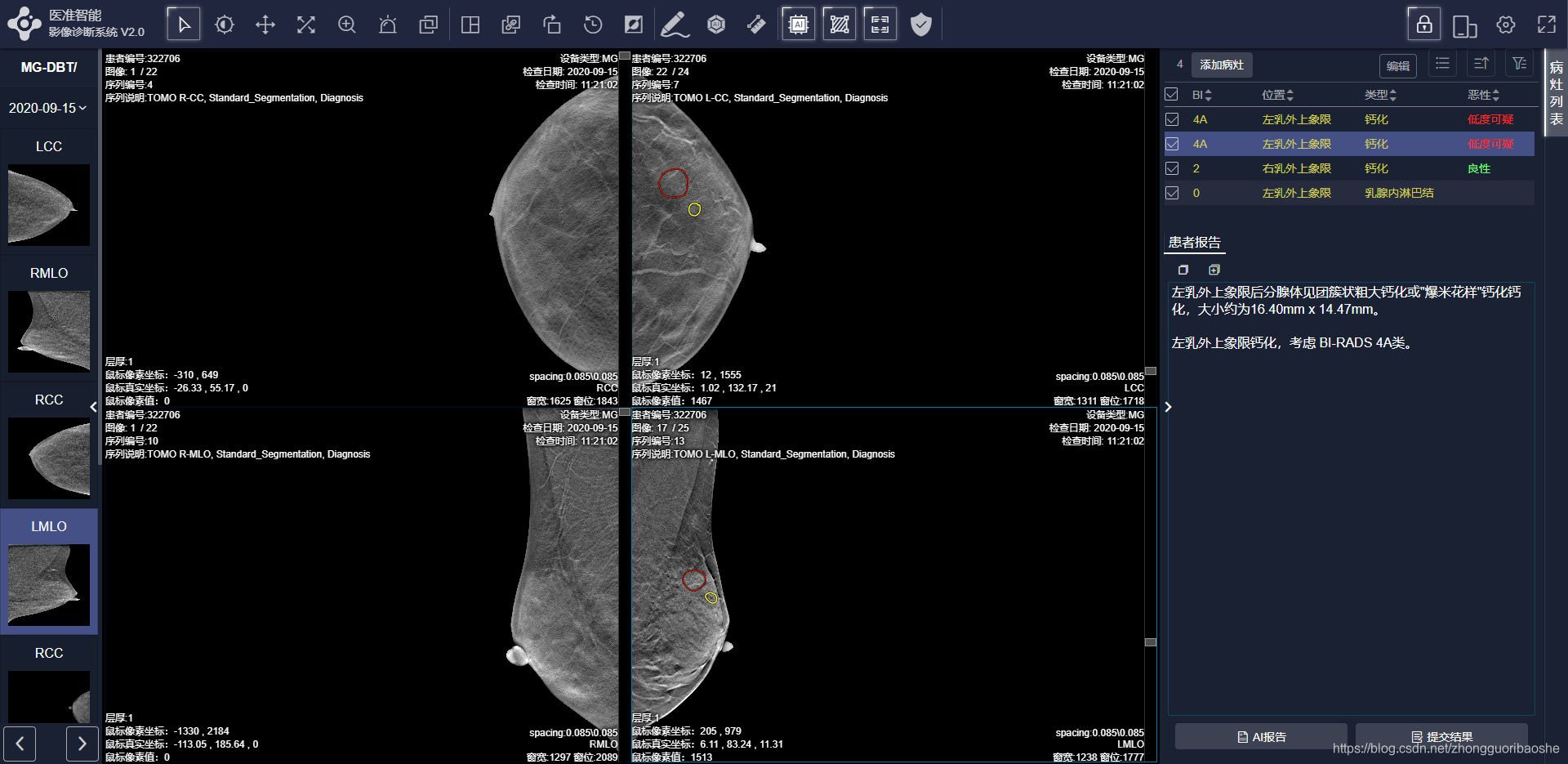Click the list view icon in lesion panel
The width and height of the screenshot is (1568, 764).
1443,64
